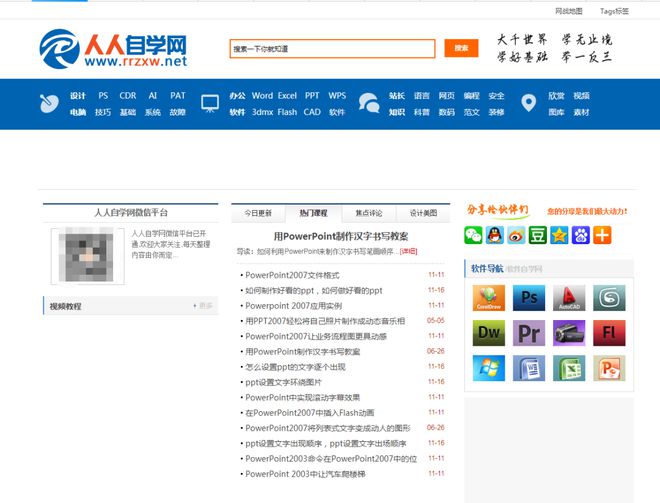660x503 pixels.
Task: Focus the site search input box
Action: click(x=332, y=49)
